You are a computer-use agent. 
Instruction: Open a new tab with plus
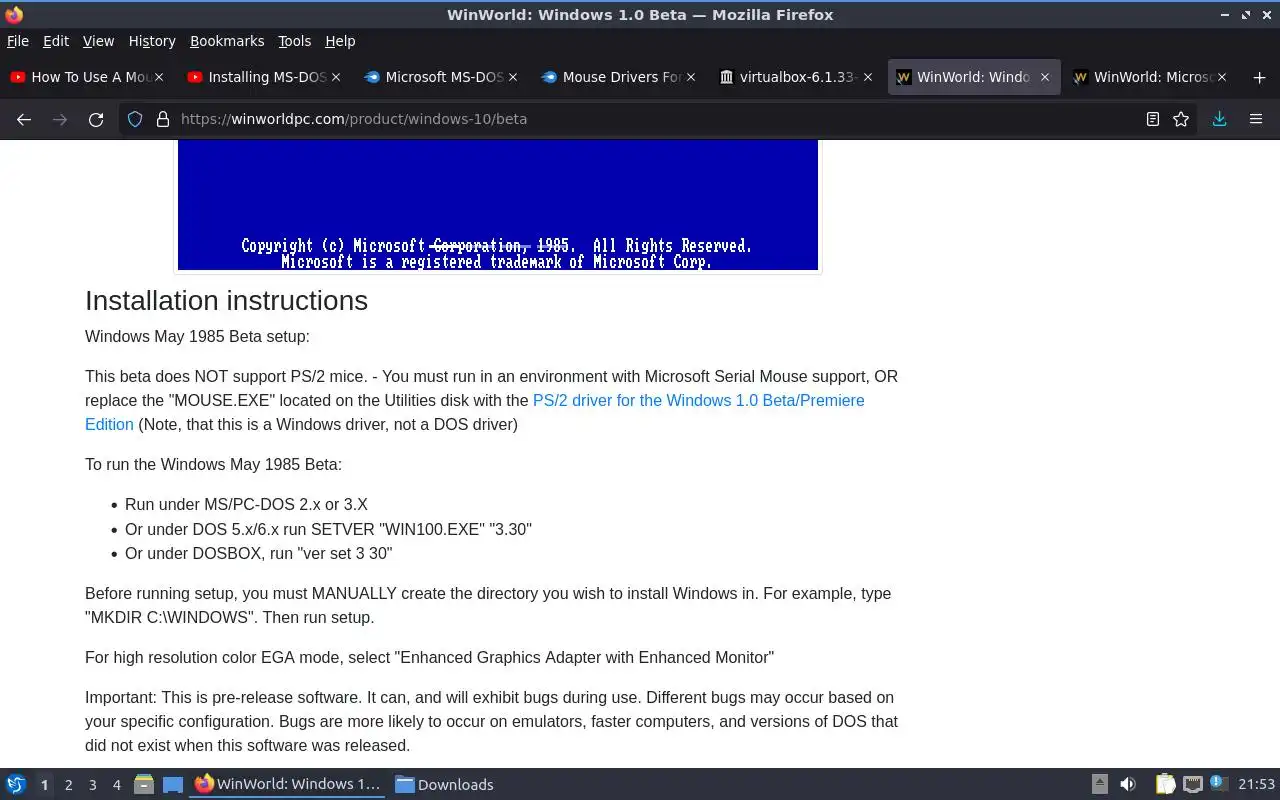(x=1259, y=77)
